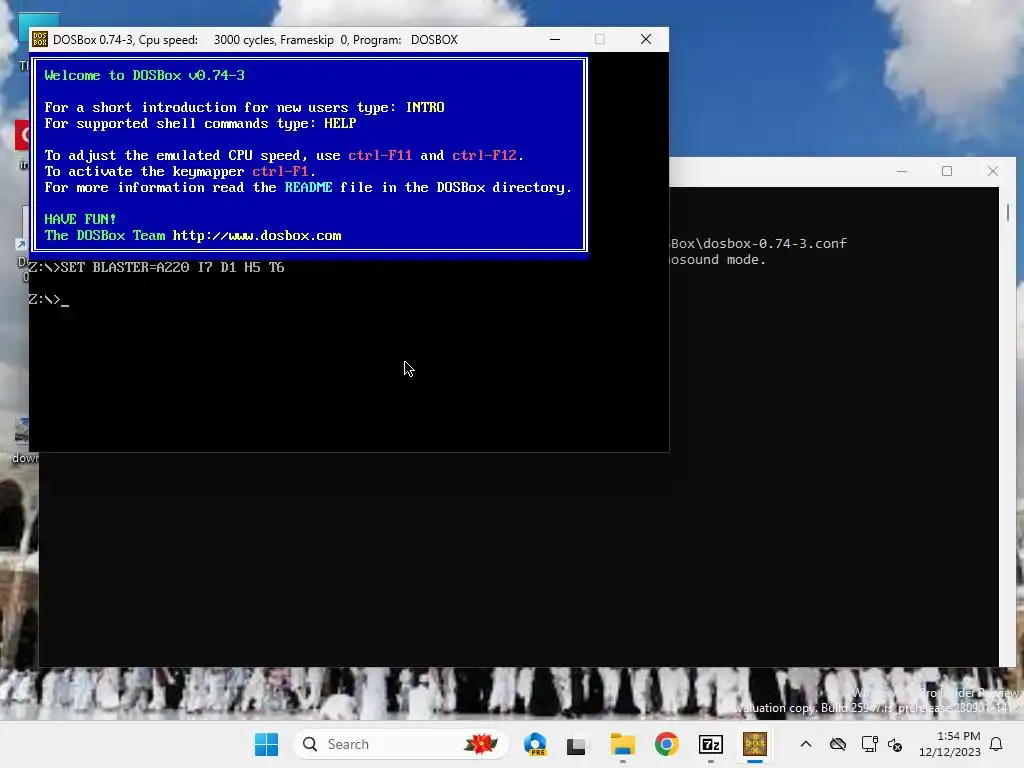Screen dimensions: 1024x768
Task: Click the http://www.dosbox.com text
Action: [257, 236]
